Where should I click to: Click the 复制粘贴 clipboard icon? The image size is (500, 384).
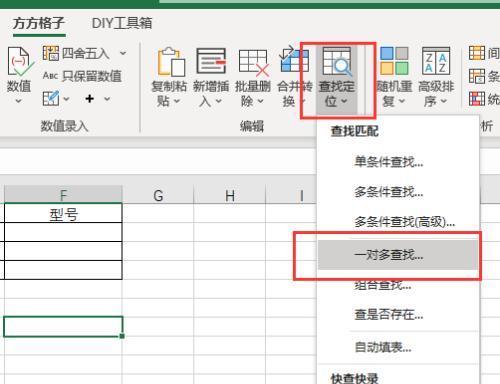click(171, 62)
